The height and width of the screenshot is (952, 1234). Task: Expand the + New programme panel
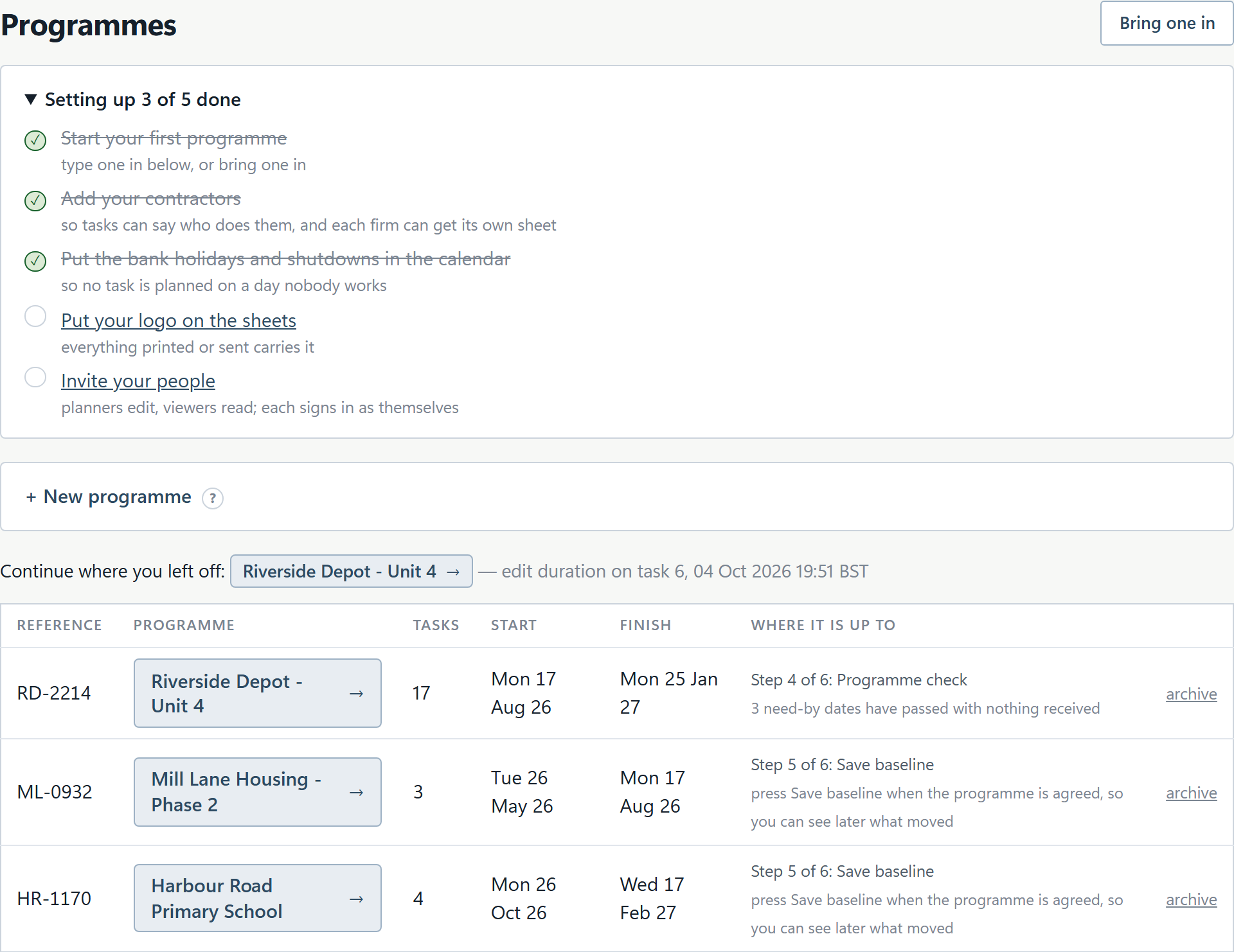pos(109,497)
